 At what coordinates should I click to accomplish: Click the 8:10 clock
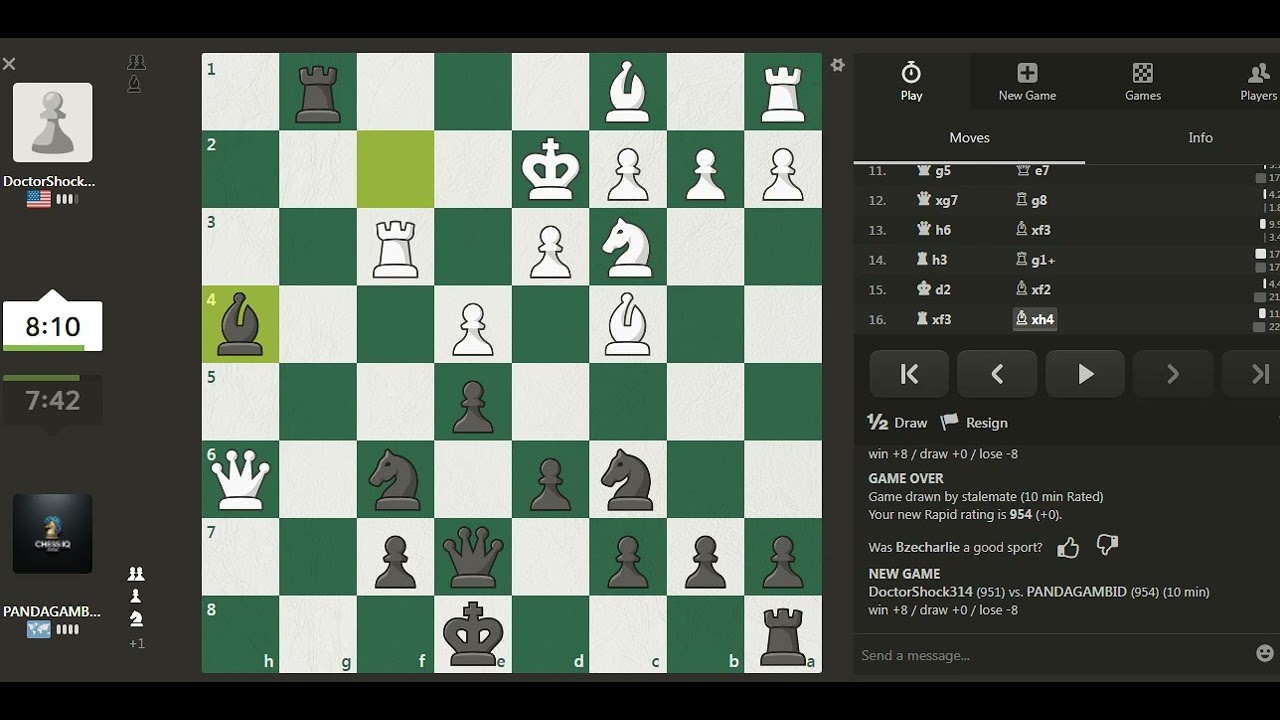pos(52,326)
